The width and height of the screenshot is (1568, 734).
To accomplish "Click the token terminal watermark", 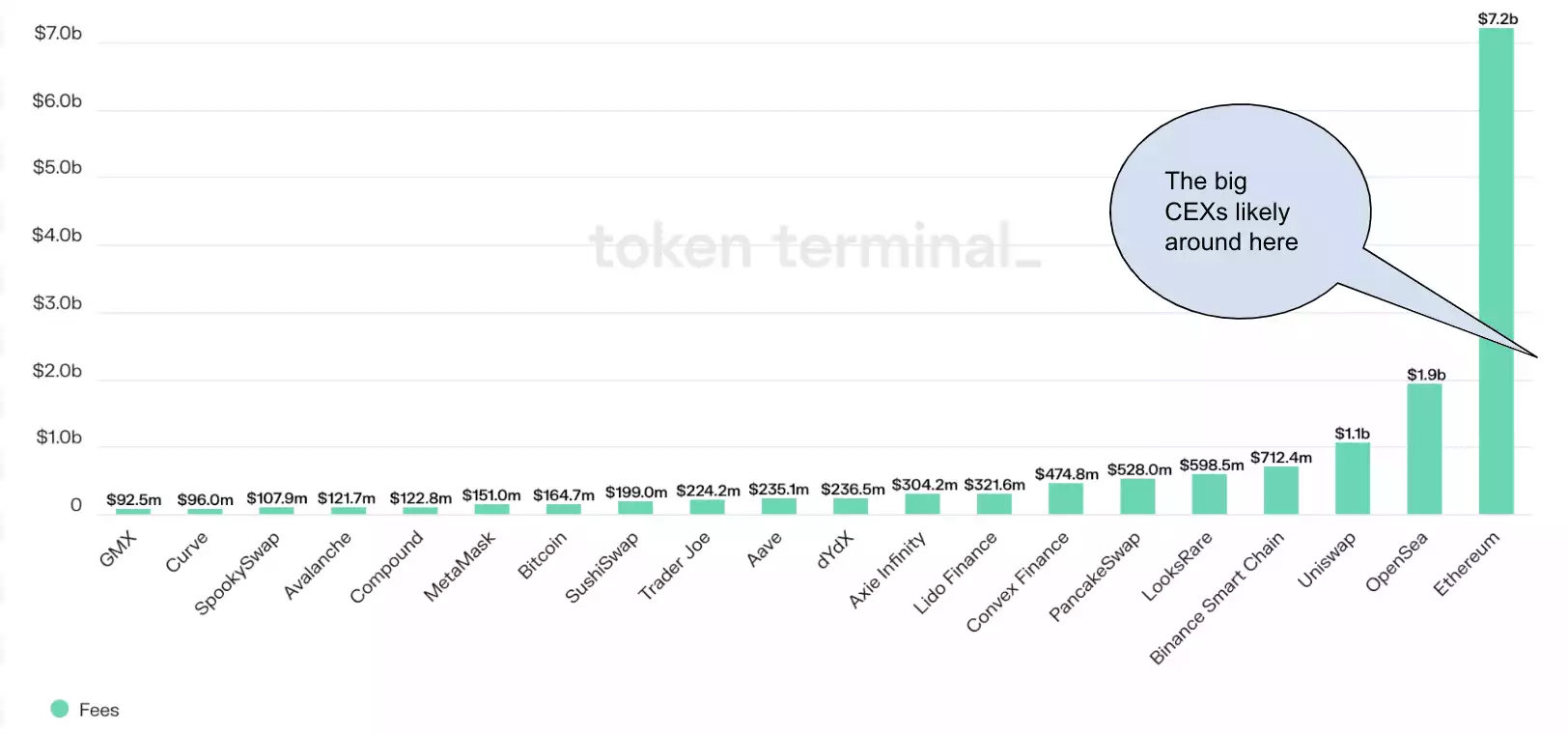I will click(814, 245).
